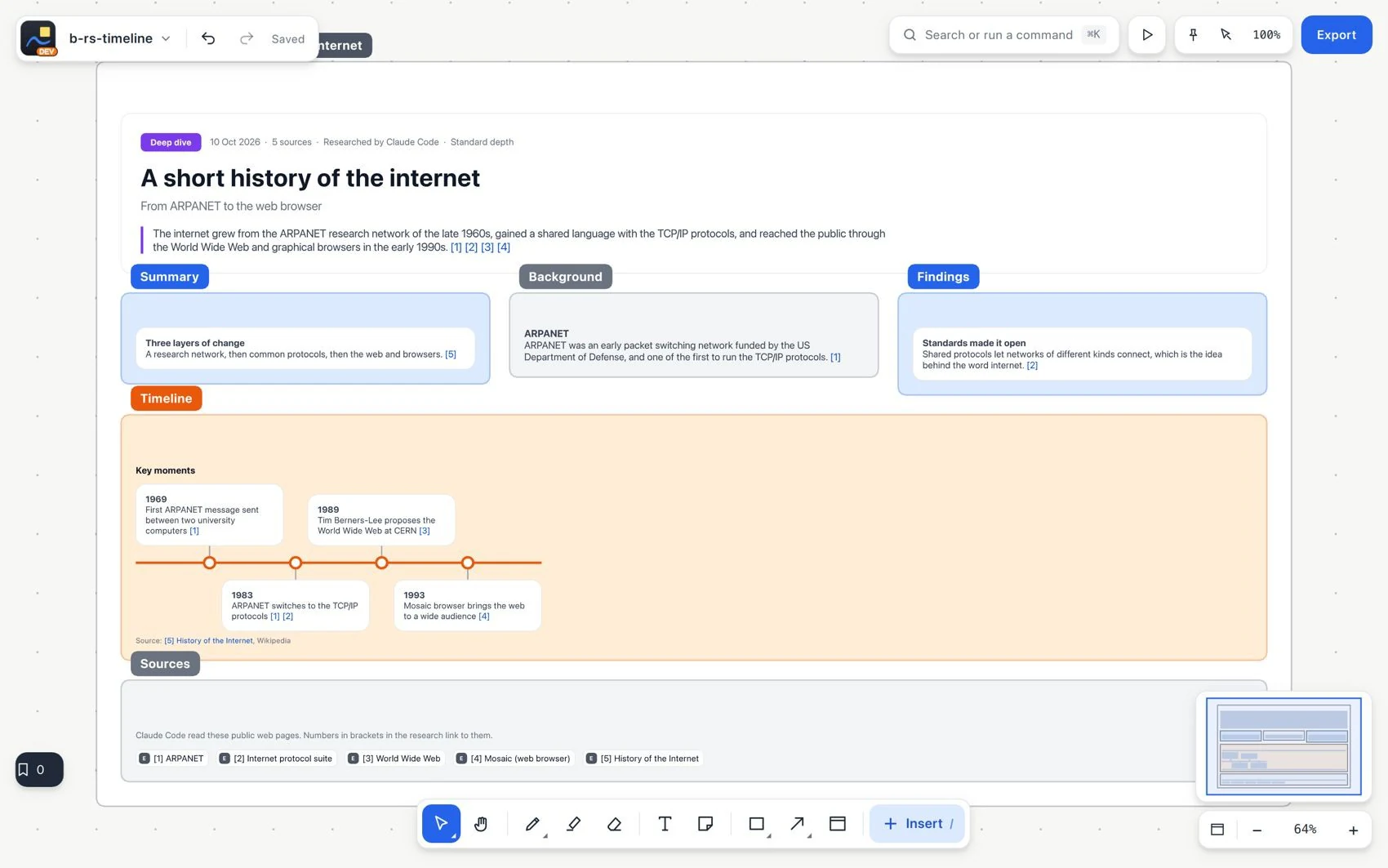Focus the Search or run a command field
Image resolution: width=1388 pixels, height=868 pixels.
(x=1003, y=35)
